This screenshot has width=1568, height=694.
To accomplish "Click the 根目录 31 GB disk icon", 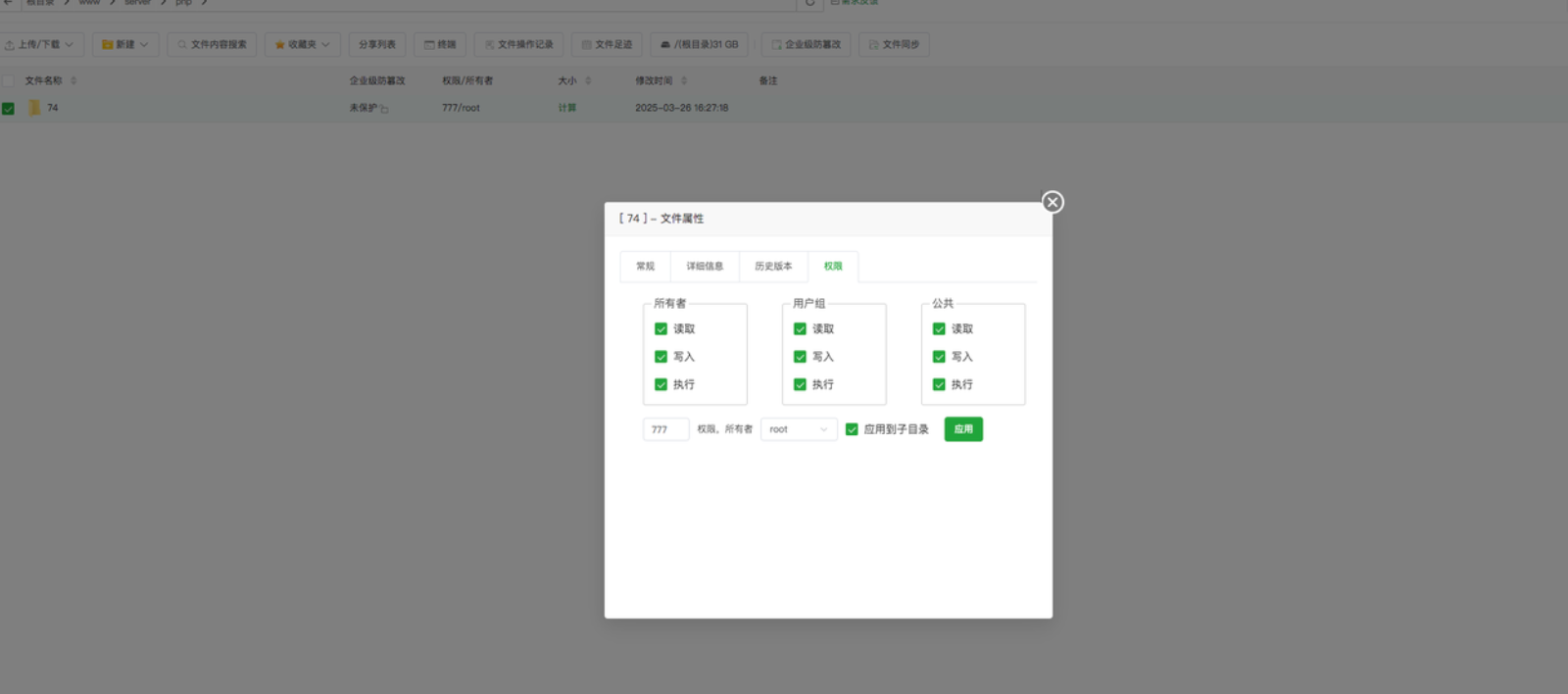I will 665,44.
